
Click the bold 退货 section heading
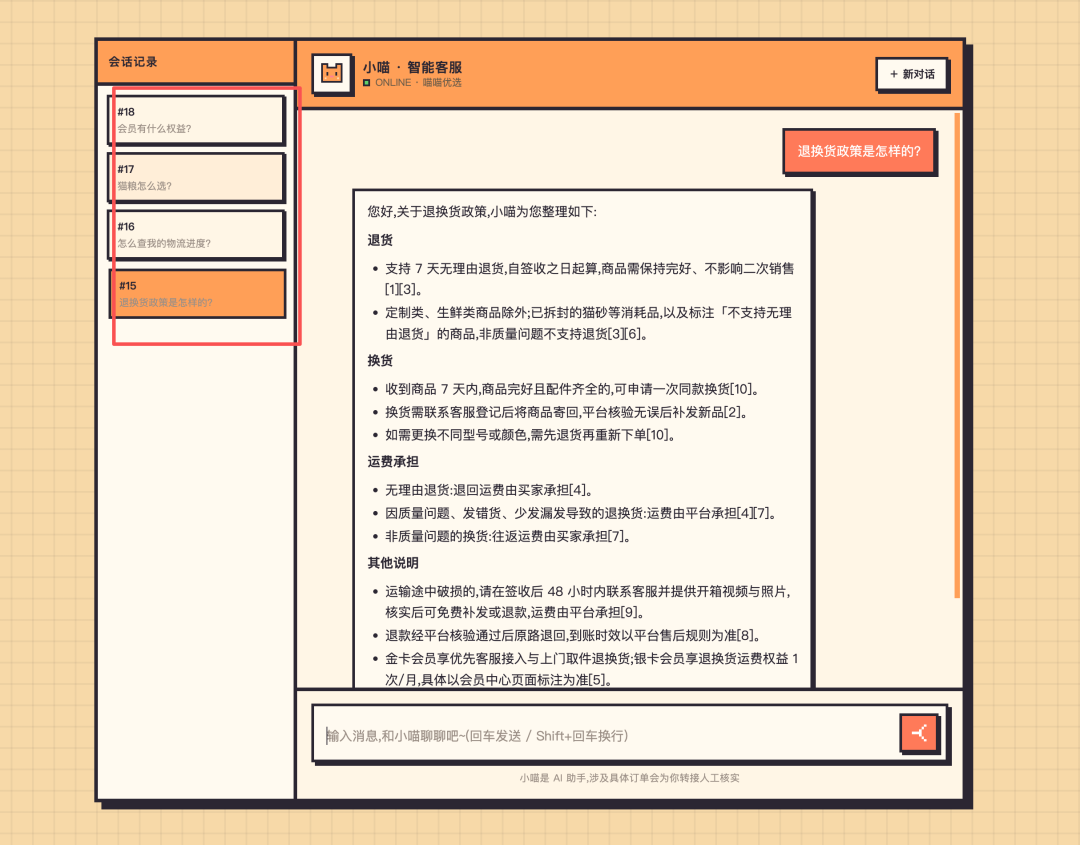[x=380, y=240]
